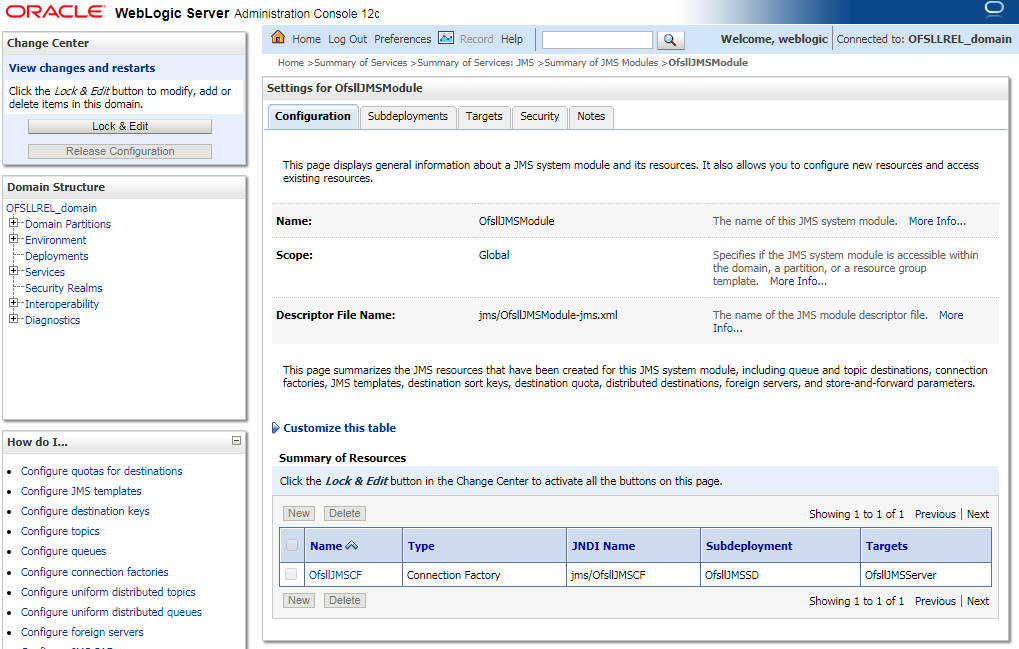Click Summary of Services: JMS breadcrumb
1019x649 pixels.
coord(476,62)
